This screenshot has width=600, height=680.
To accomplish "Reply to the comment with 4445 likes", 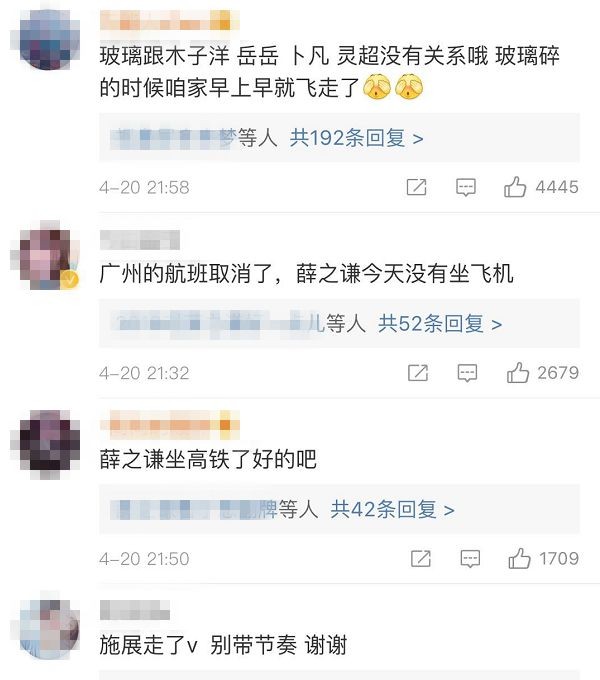I will 466,187.
